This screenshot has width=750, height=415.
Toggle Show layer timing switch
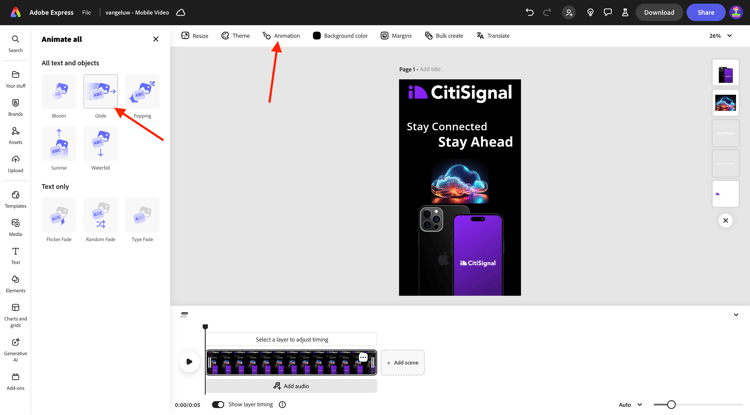coord(218,404)
